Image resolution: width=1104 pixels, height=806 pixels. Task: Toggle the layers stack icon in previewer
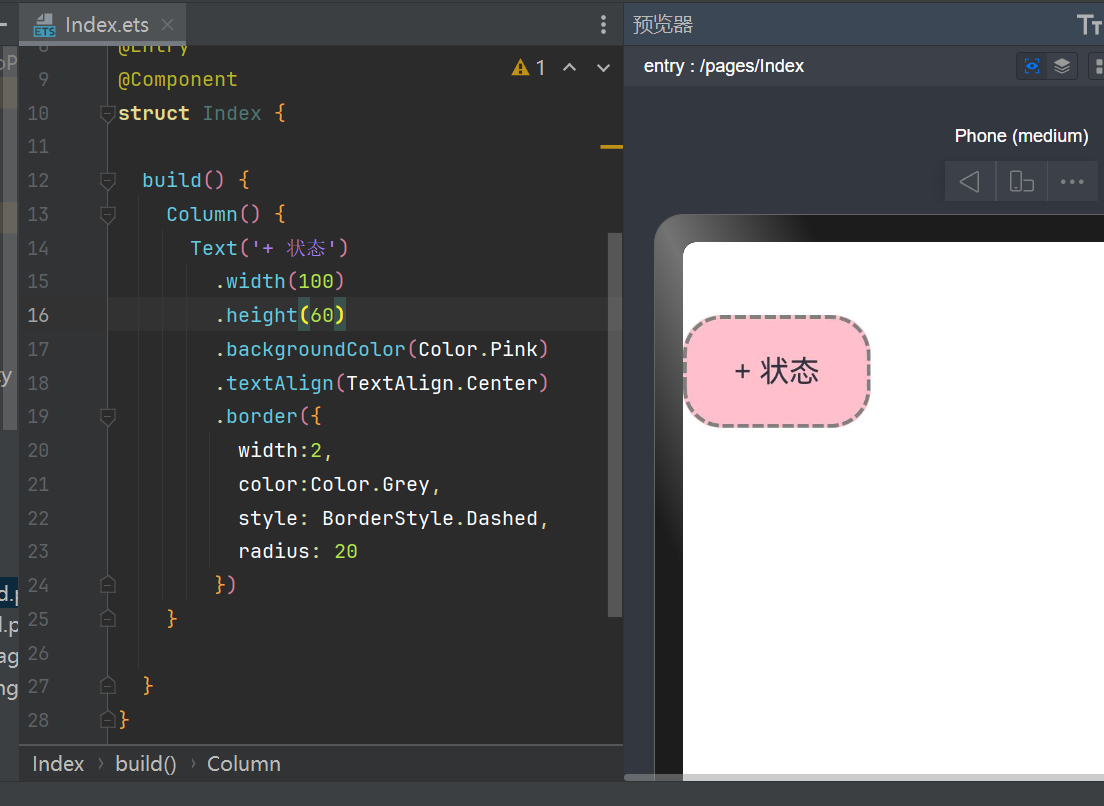point(1062,66)
